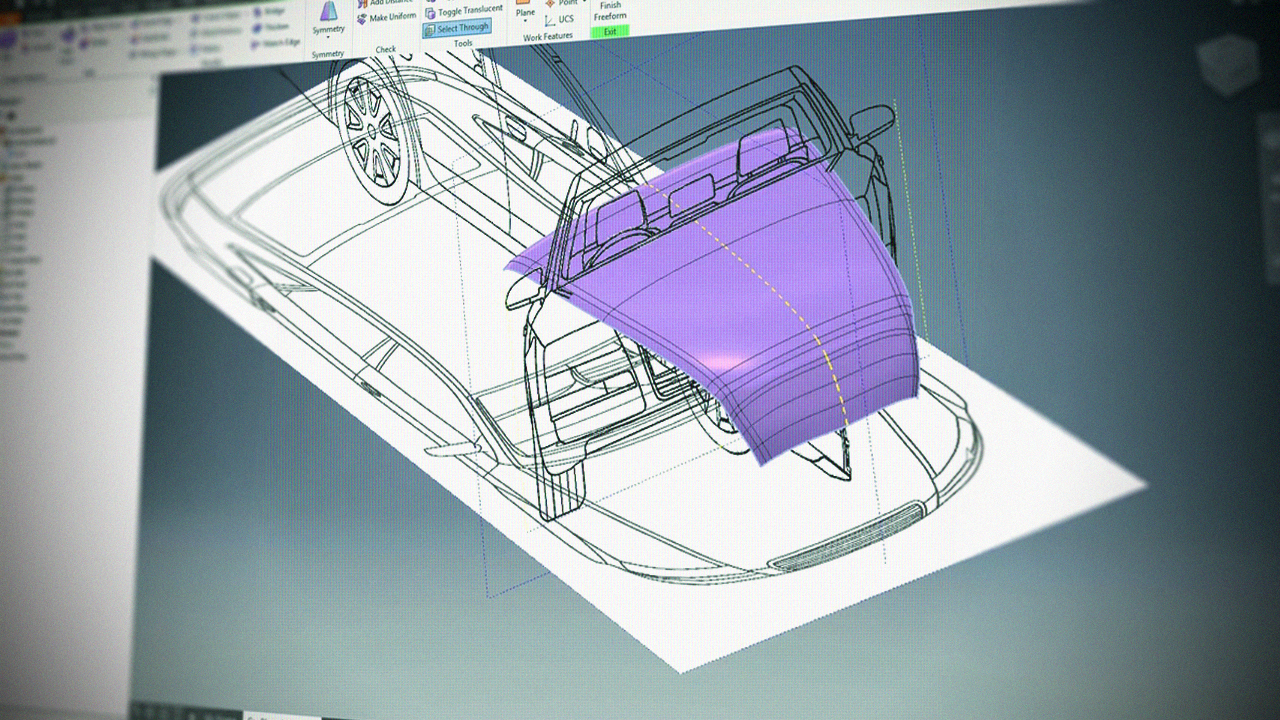Select the Symmetry tool icon
The height and width of the screenshot is (720, 1280).
[x=327, y=12]
